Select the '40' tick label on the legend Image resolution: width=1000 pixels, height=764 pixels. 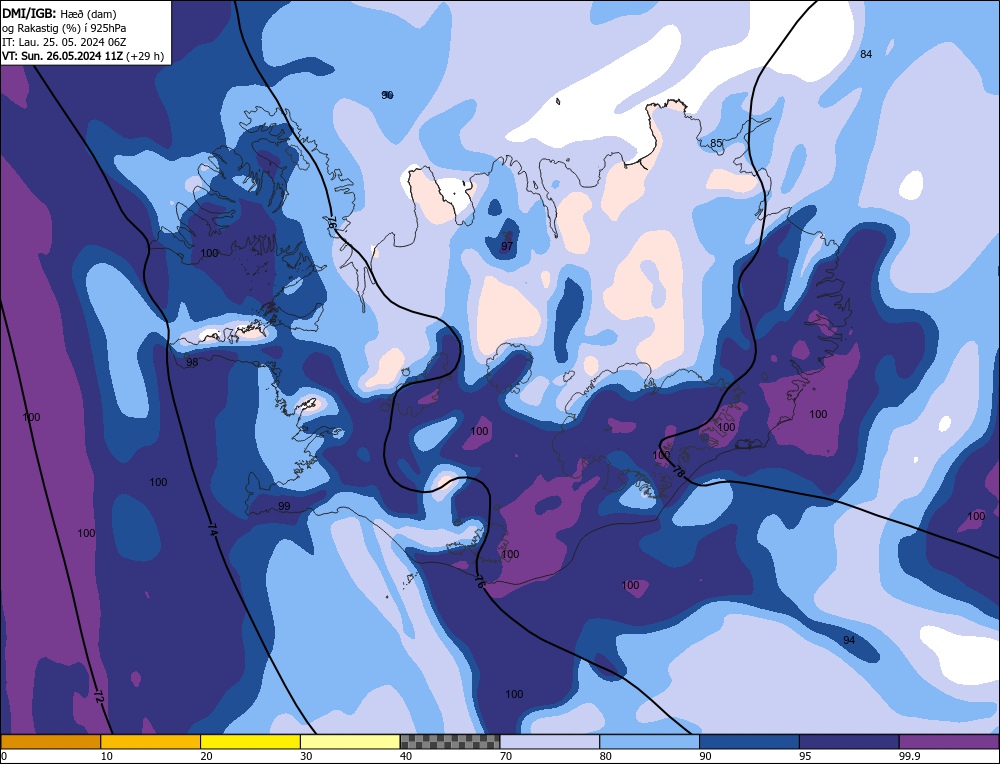[406, 756]
